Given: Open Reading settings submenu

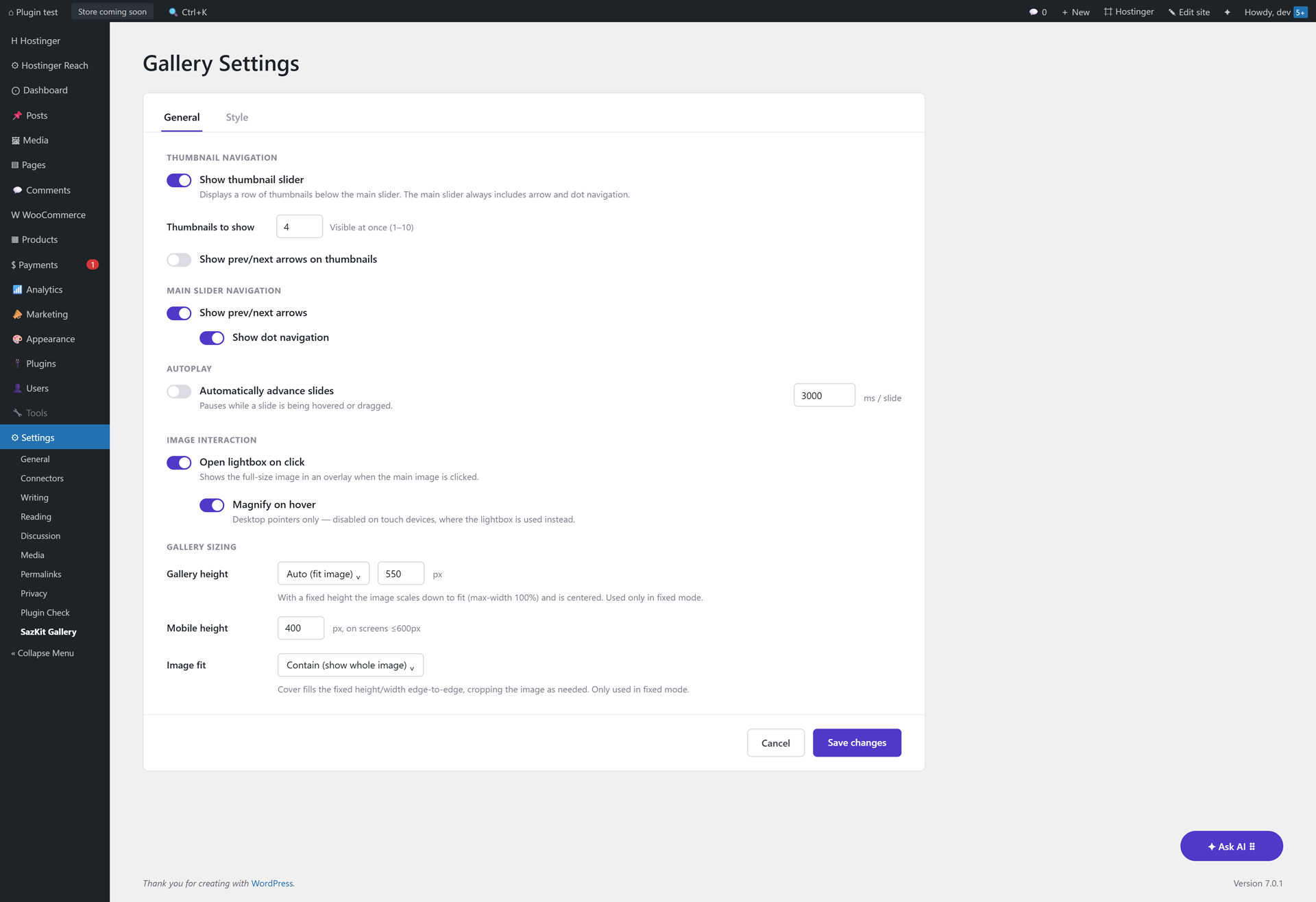Looking at the screenshot, I should [x=36, y=517].
